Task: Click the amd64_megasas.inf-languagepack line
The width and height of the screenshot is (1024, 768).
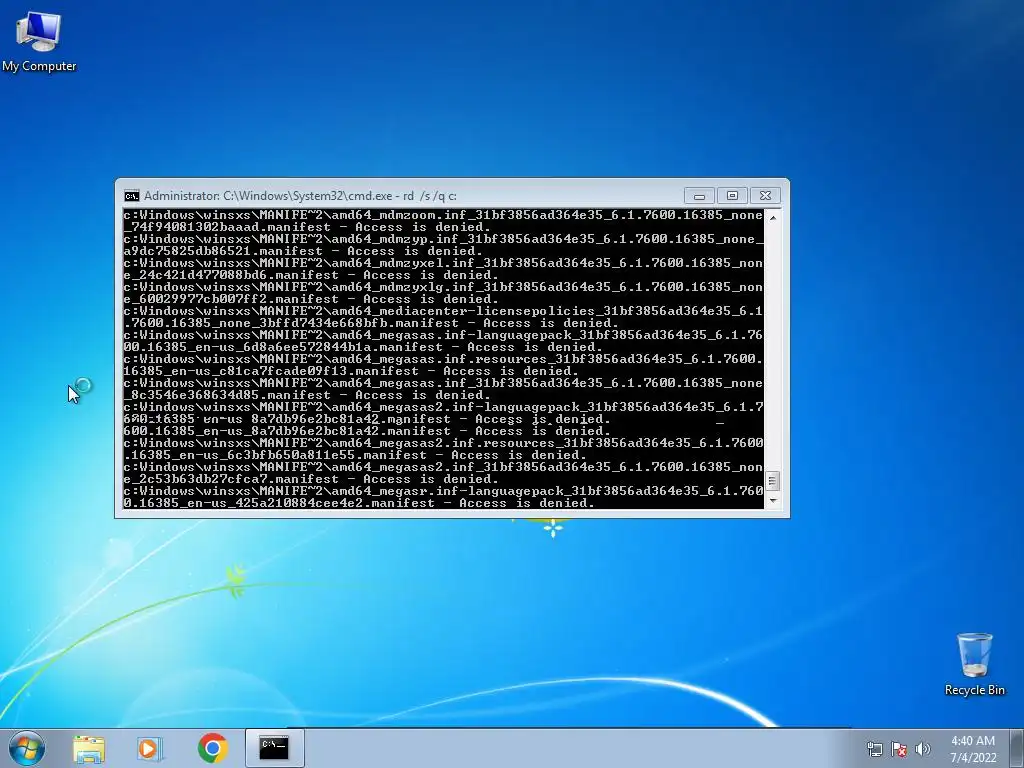Action: 443,335
